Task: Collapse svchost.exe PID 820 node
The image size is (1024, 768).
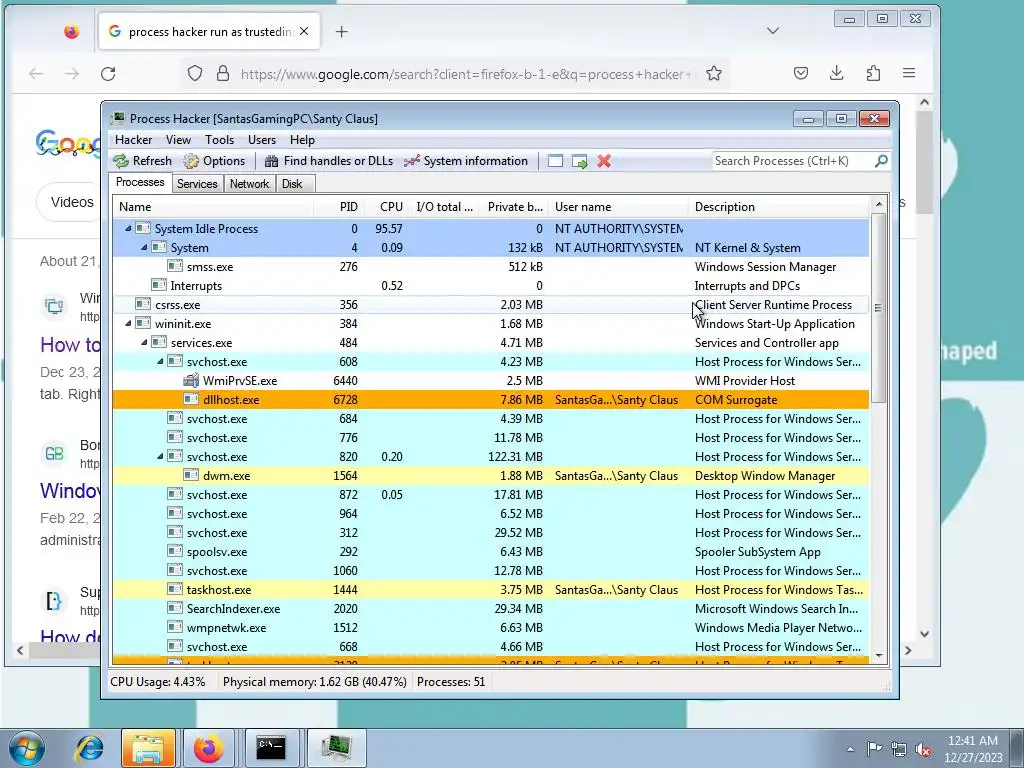Action: tap(160, 456)
